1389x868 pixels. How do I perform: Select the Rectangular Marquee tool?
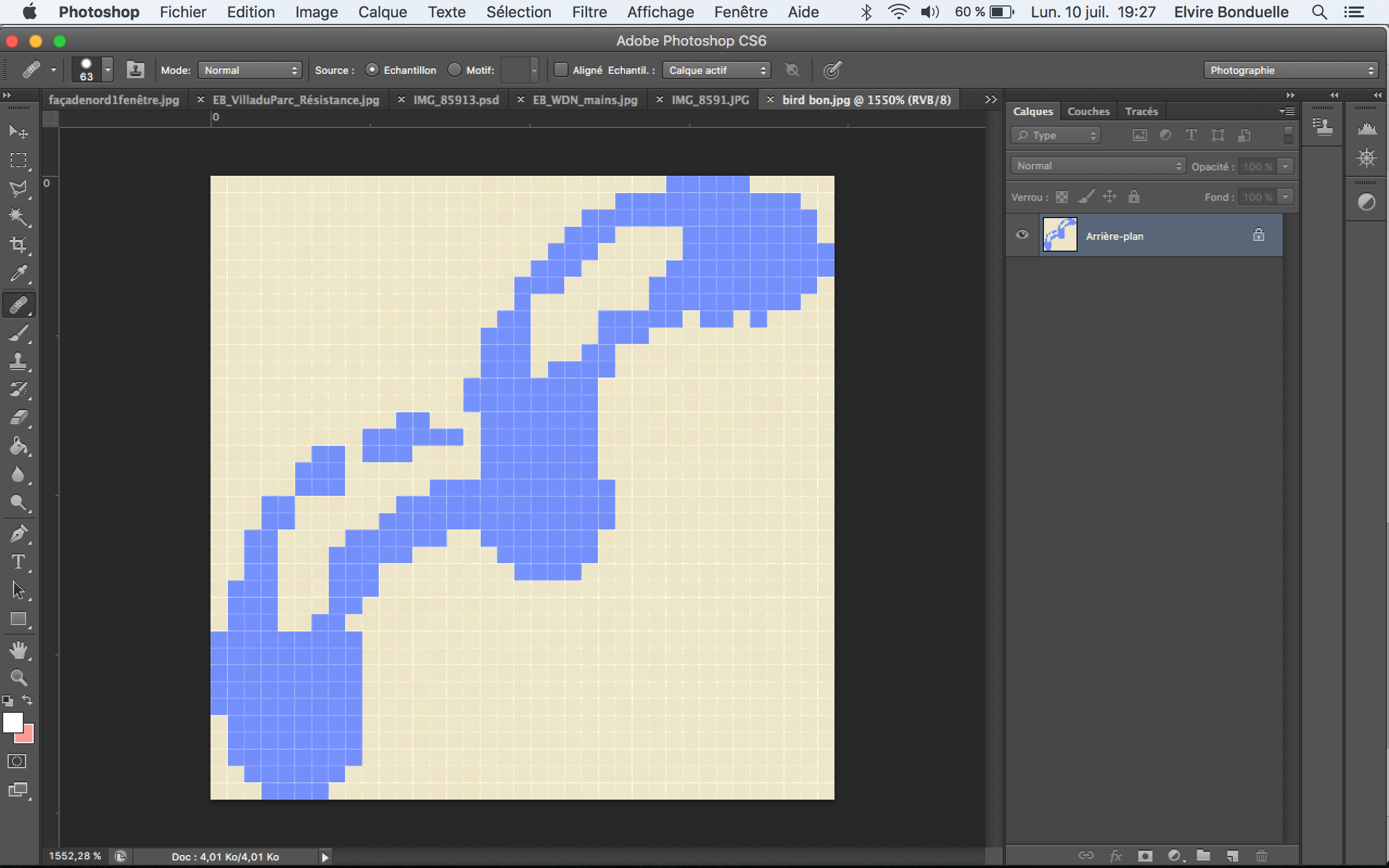point(18,160)
